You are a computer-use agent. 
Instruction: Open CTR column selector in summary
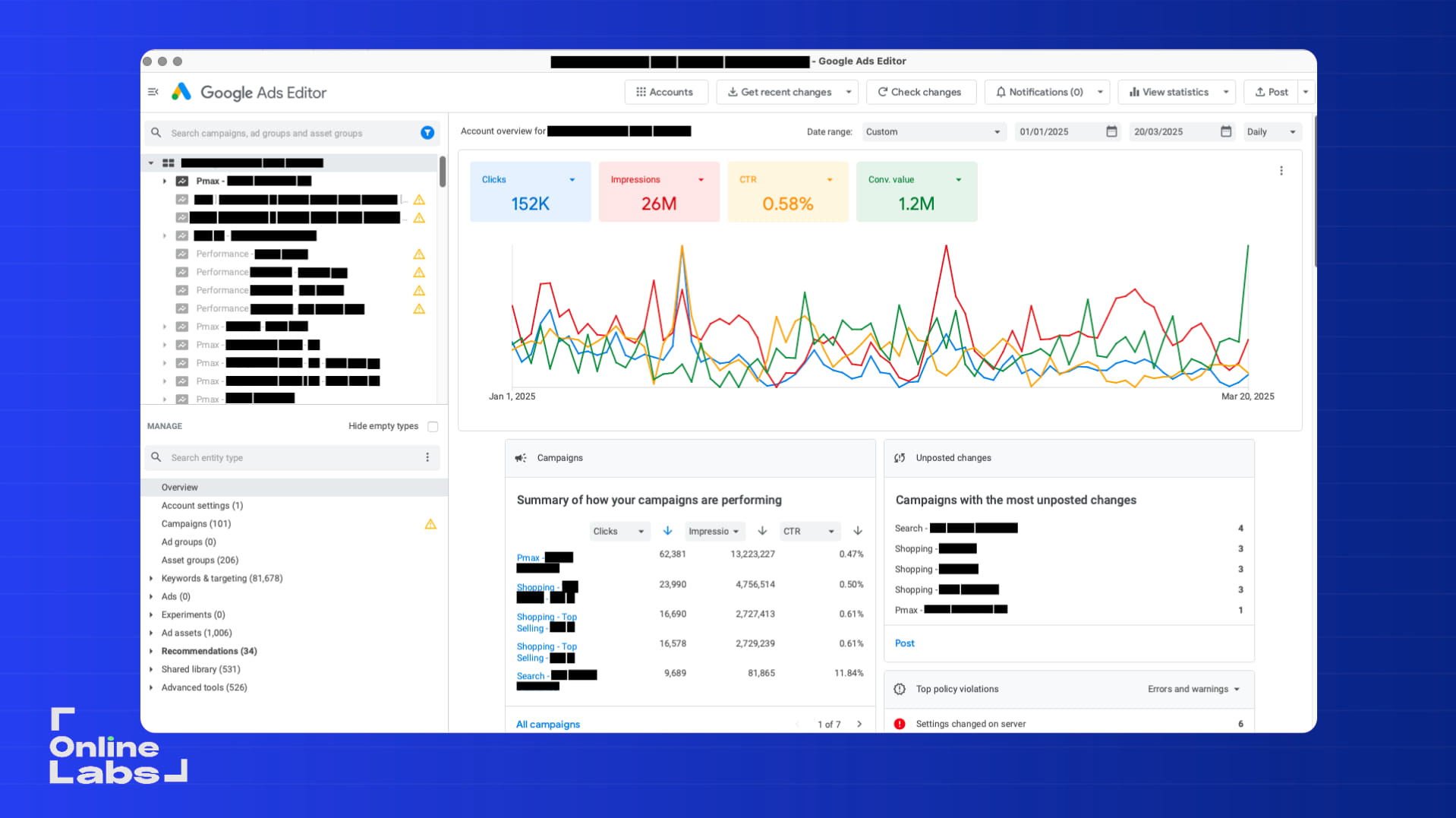pos(810,531)
